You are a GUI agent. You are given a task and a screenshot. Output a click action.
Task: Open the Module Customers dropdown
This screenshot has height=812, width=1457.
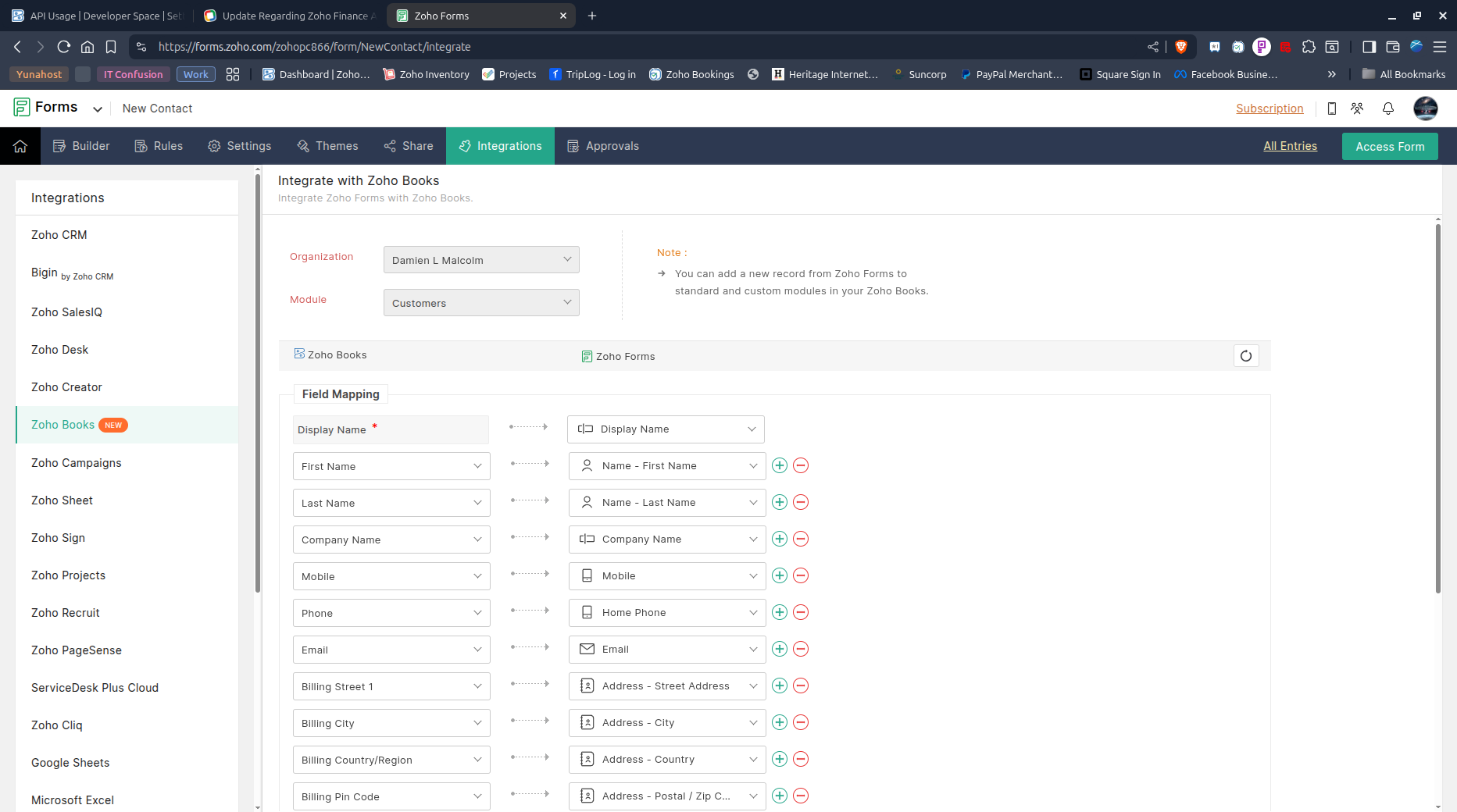(x=481, y=303)
